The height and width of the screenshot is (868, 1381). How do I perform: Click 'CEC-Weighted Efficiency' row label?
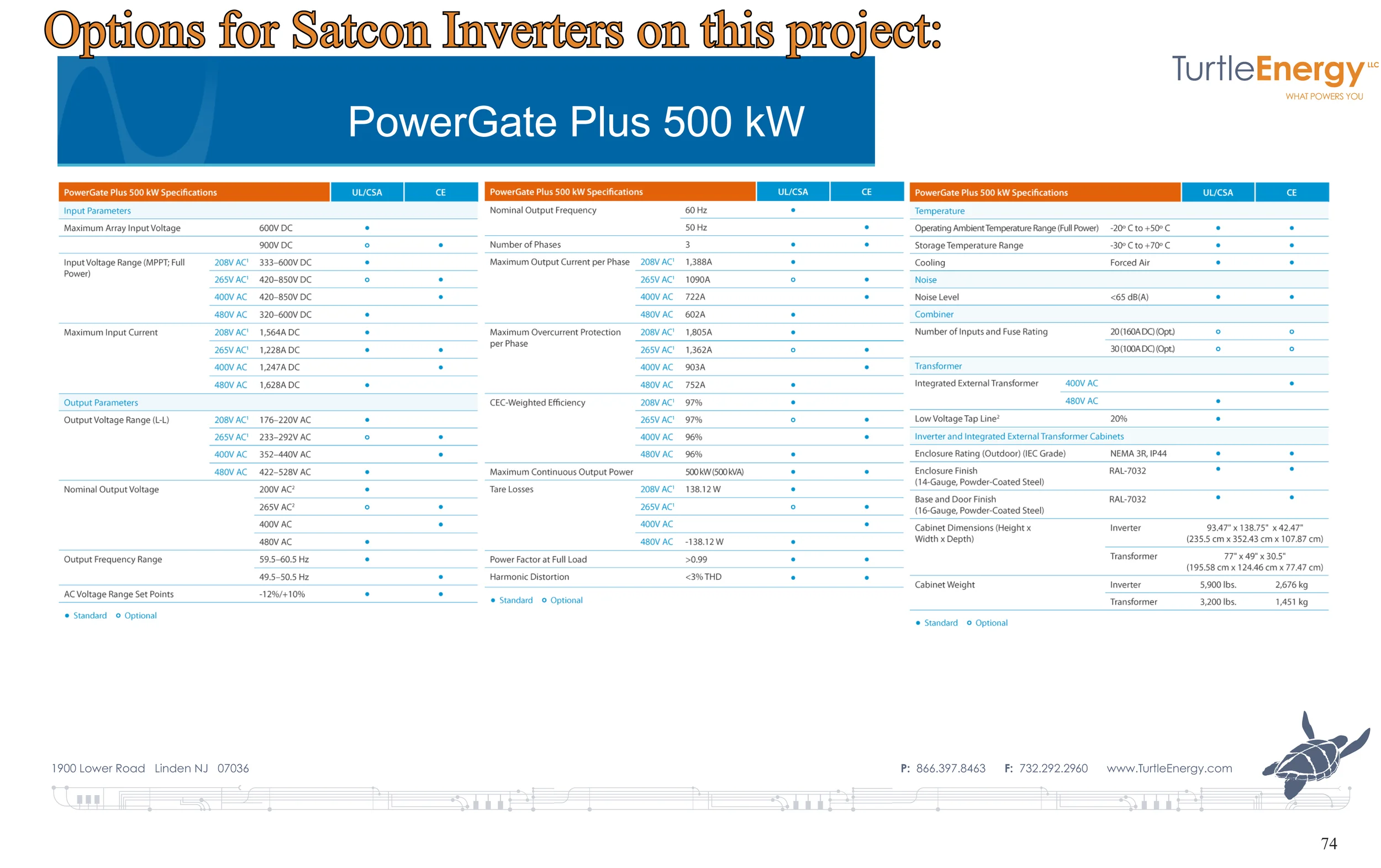click(x=537, y=403)
